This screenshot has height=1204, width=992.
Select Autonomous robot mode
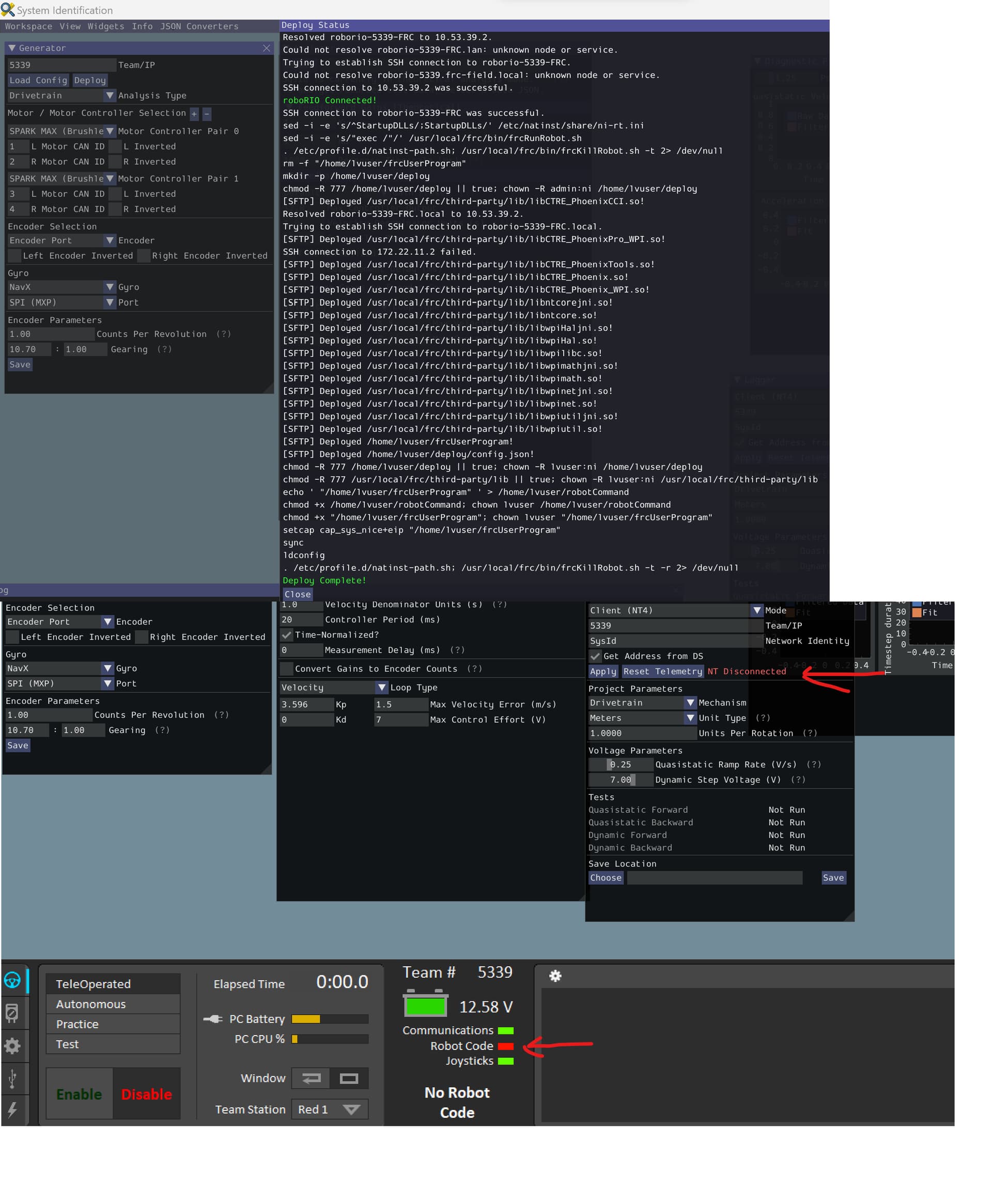(x=113, y=1004)
